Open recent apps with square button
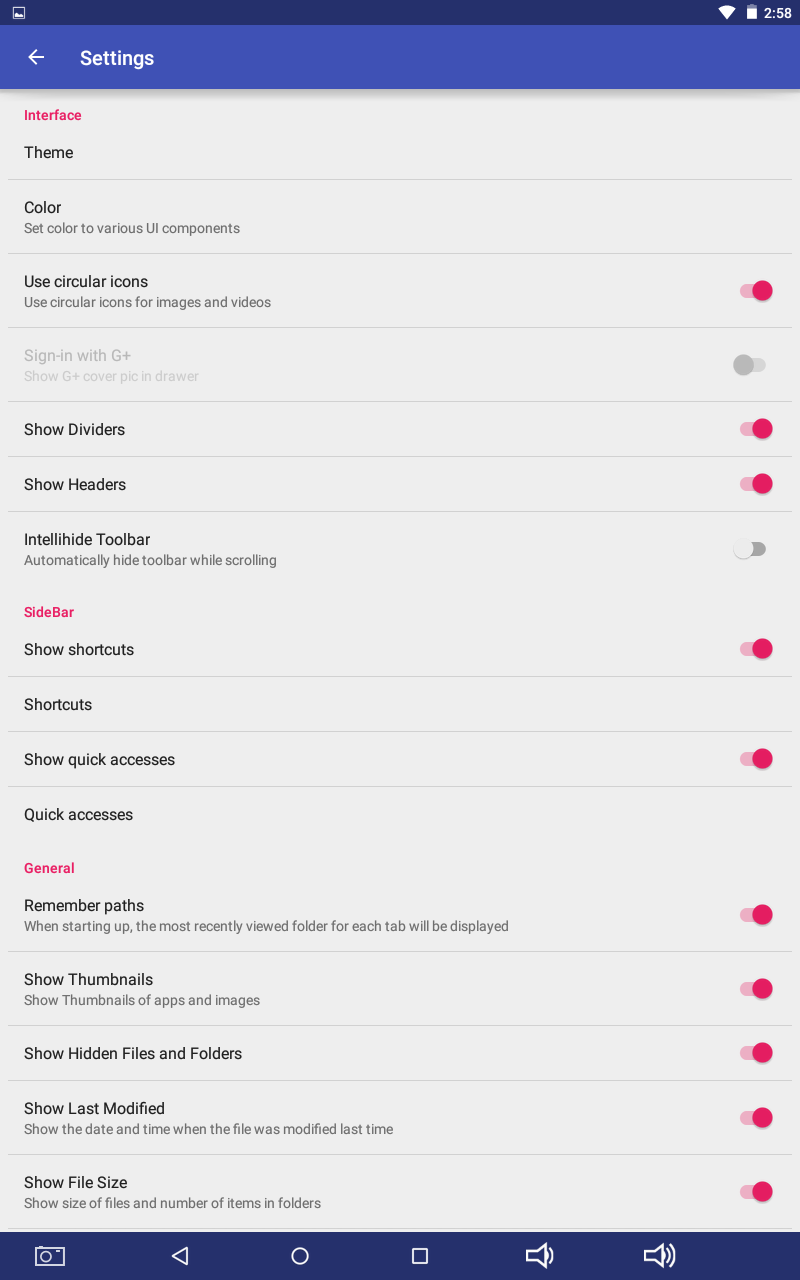The width and height of the screenshot is (800, 1280). click(420, 1256)
